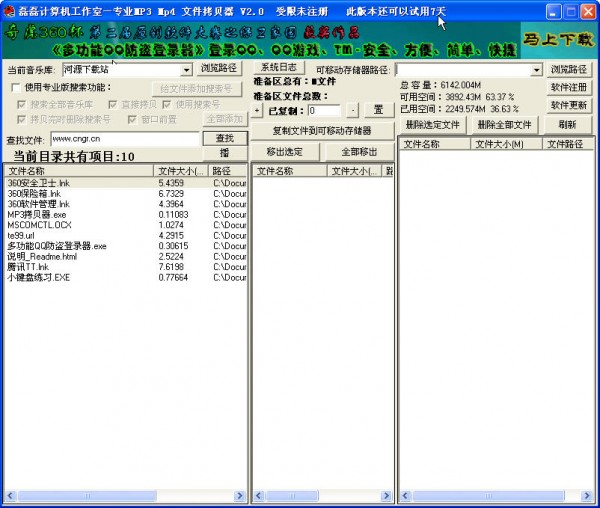Minimize the MP3 copier window
This screenshot has height=508, width=600.
pos(553,11)
